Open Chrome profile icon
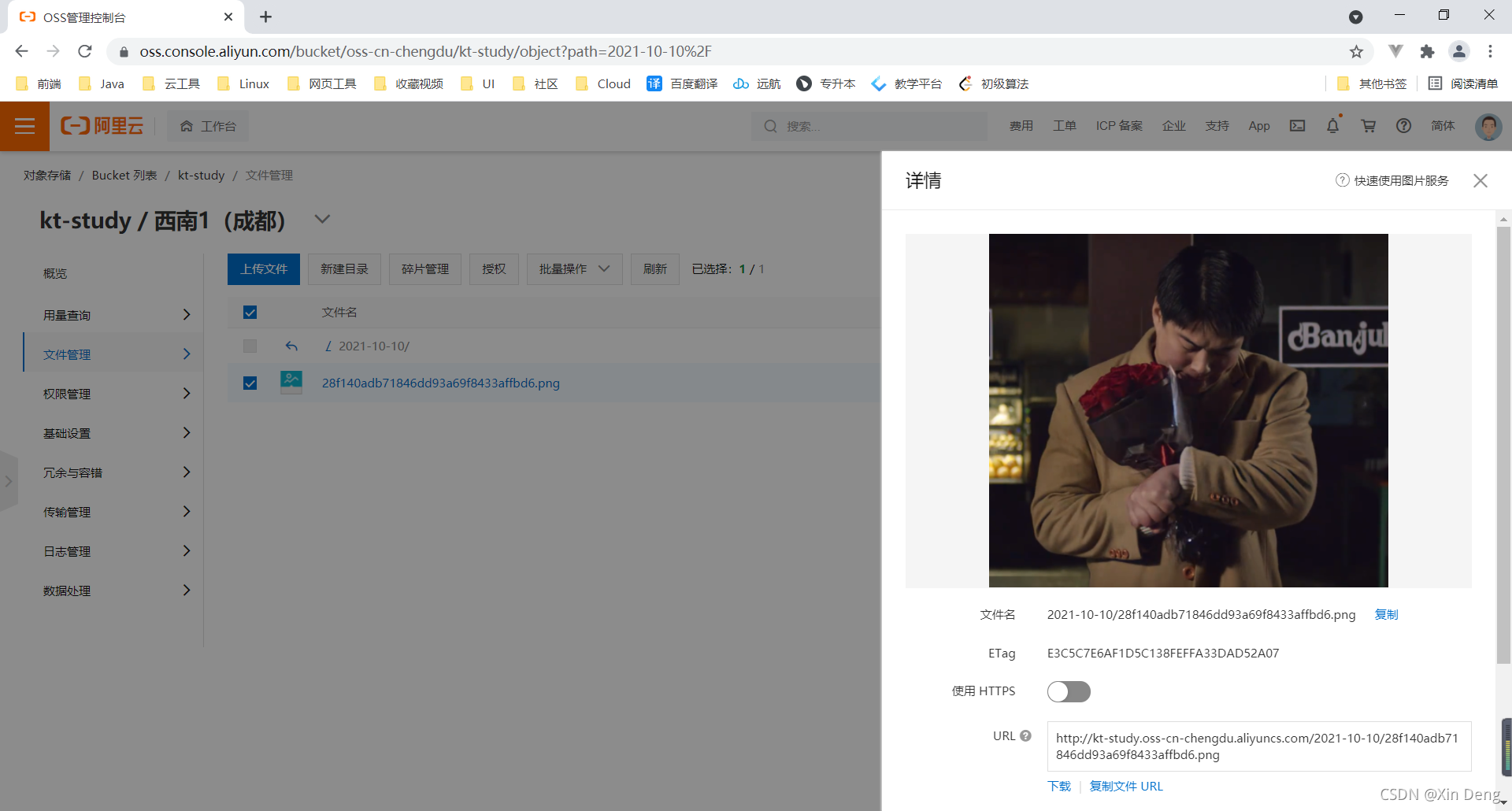Screen dimensions: 1512x811 coord(1459,51)
